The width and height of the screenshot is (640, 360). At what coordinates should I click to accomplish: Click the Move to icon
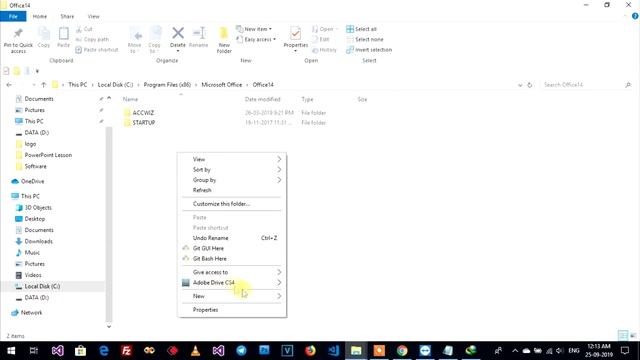click(135, 34)
